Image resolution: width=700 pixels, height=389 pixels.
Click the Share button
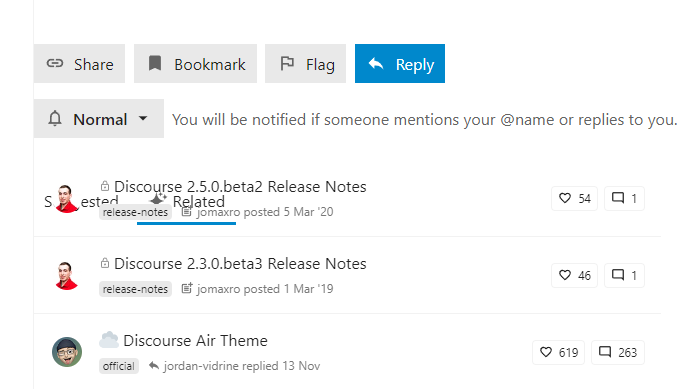click(x=79, y=63)
